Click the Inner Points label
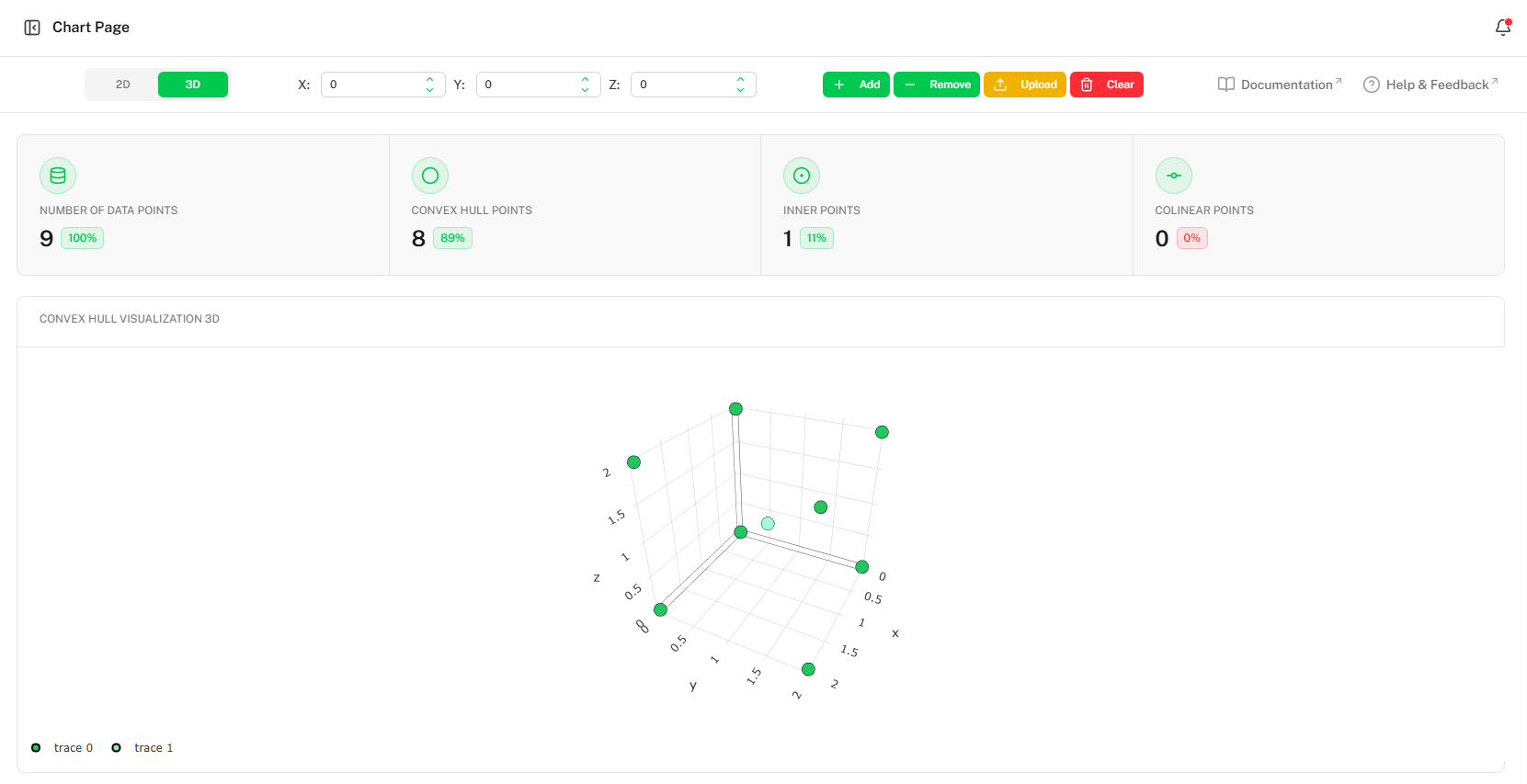 (822, 210)
